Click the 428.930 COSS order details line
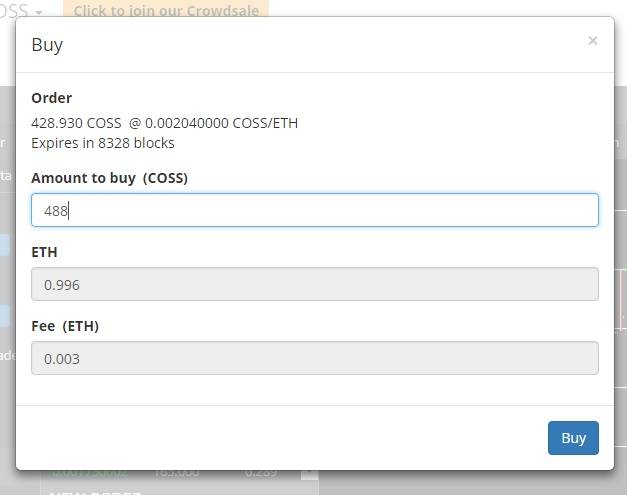This screenshot has width=627, height=495. [x=165, y=123]
